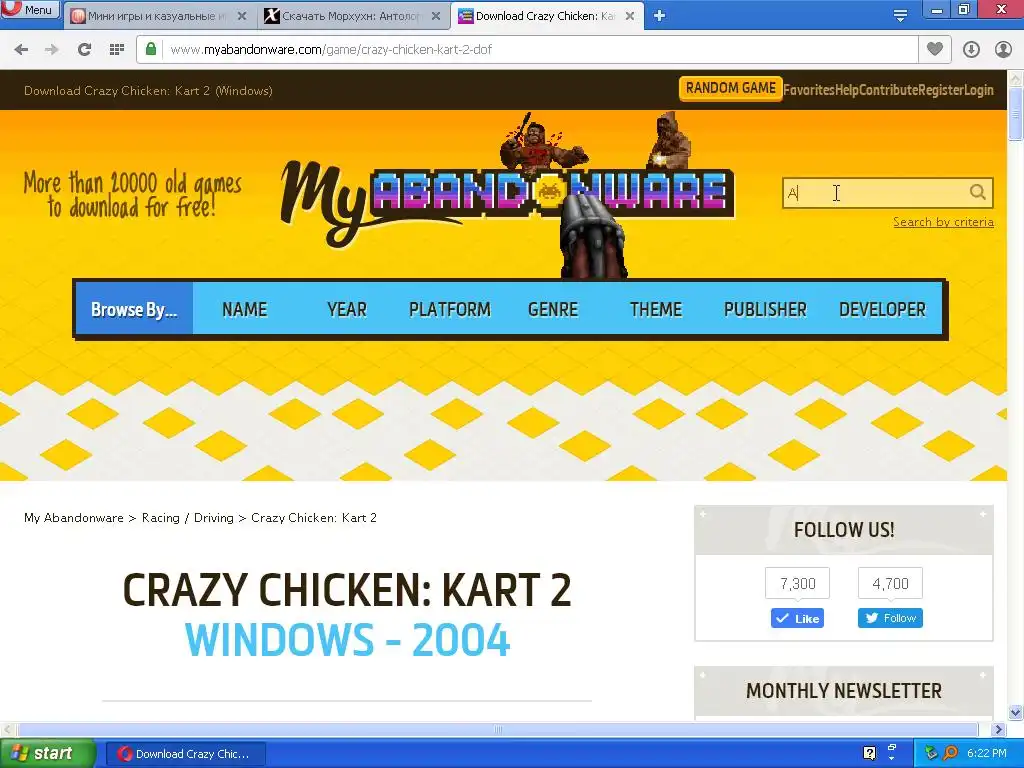Click the browser forward arrow
The height and width of the screenshot is (768, 1024).
52,50
